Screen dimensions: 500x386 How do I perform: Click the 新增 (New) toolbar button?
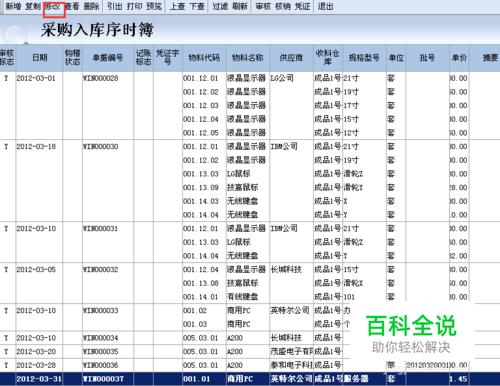point(13,6)
